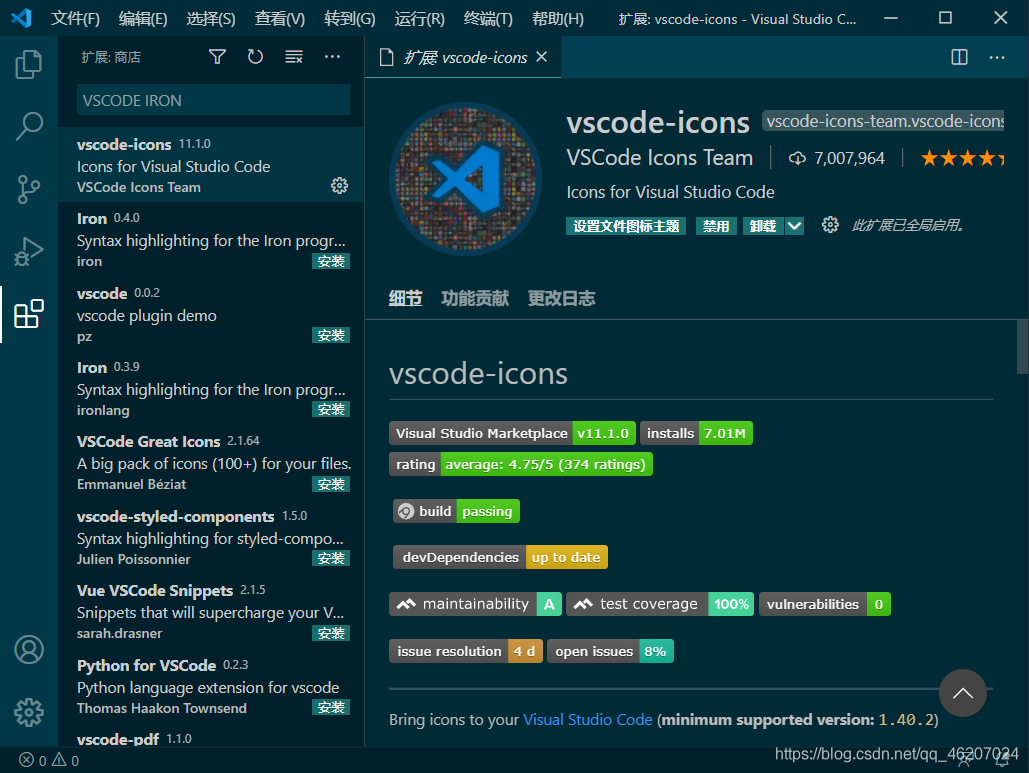This screenshot has width=1029, height=773.
Task: Click the 禁用 disable button
Action: click(x=716, y=226)
